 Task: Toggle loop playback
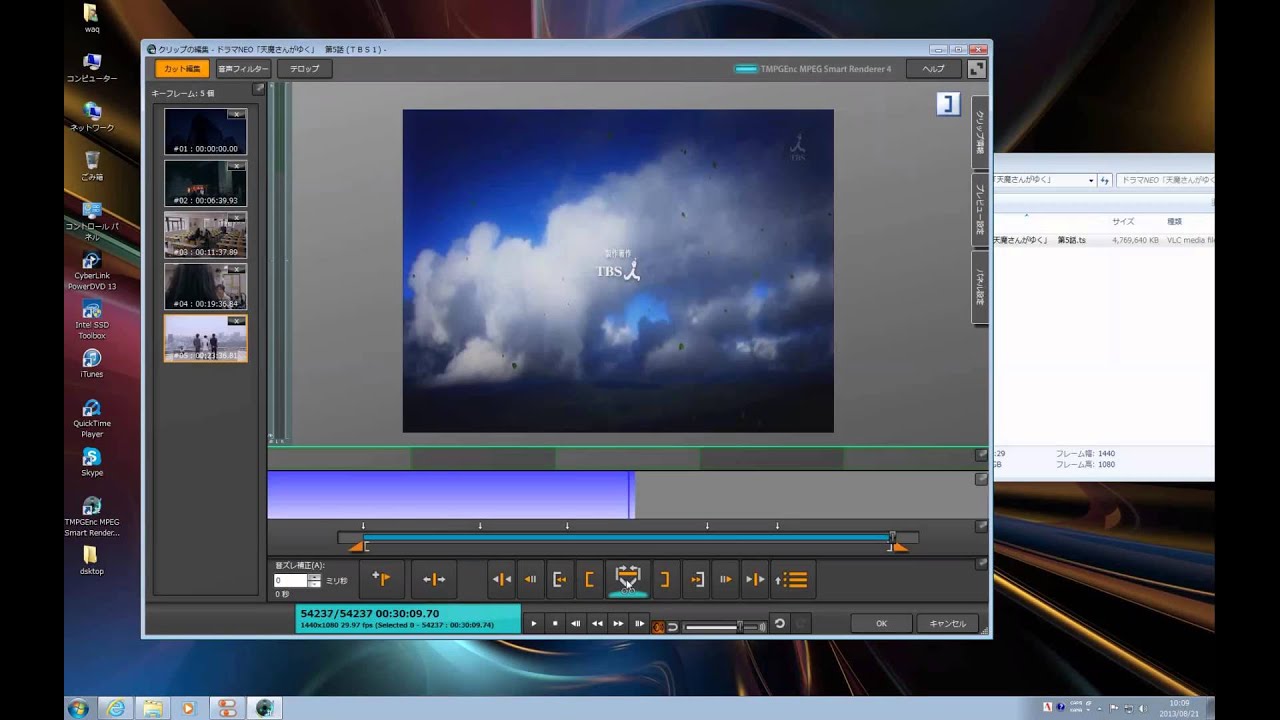[673, 627]
